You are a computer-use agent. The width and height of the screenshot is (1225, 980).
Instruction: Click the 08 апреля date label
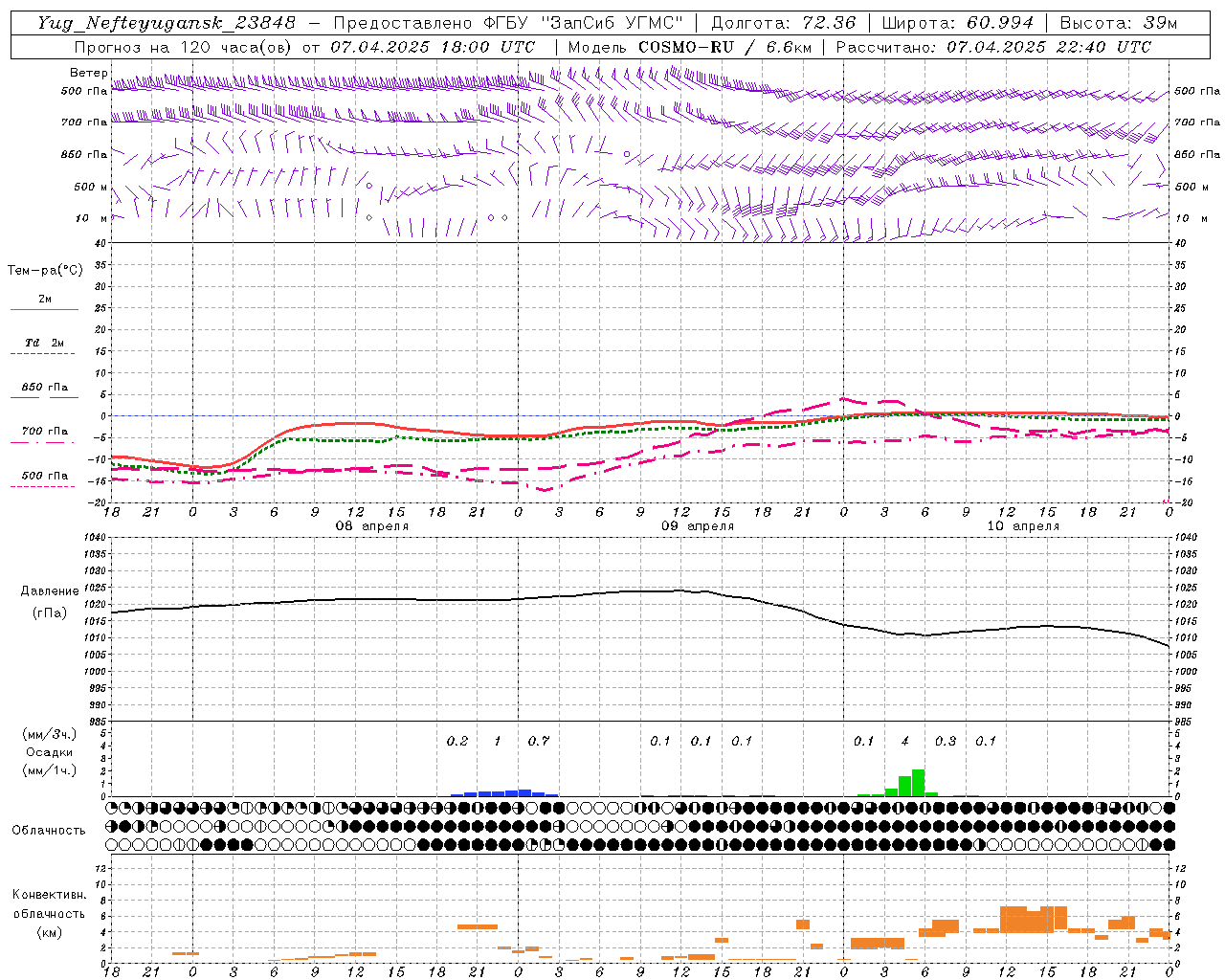(371, 526)
